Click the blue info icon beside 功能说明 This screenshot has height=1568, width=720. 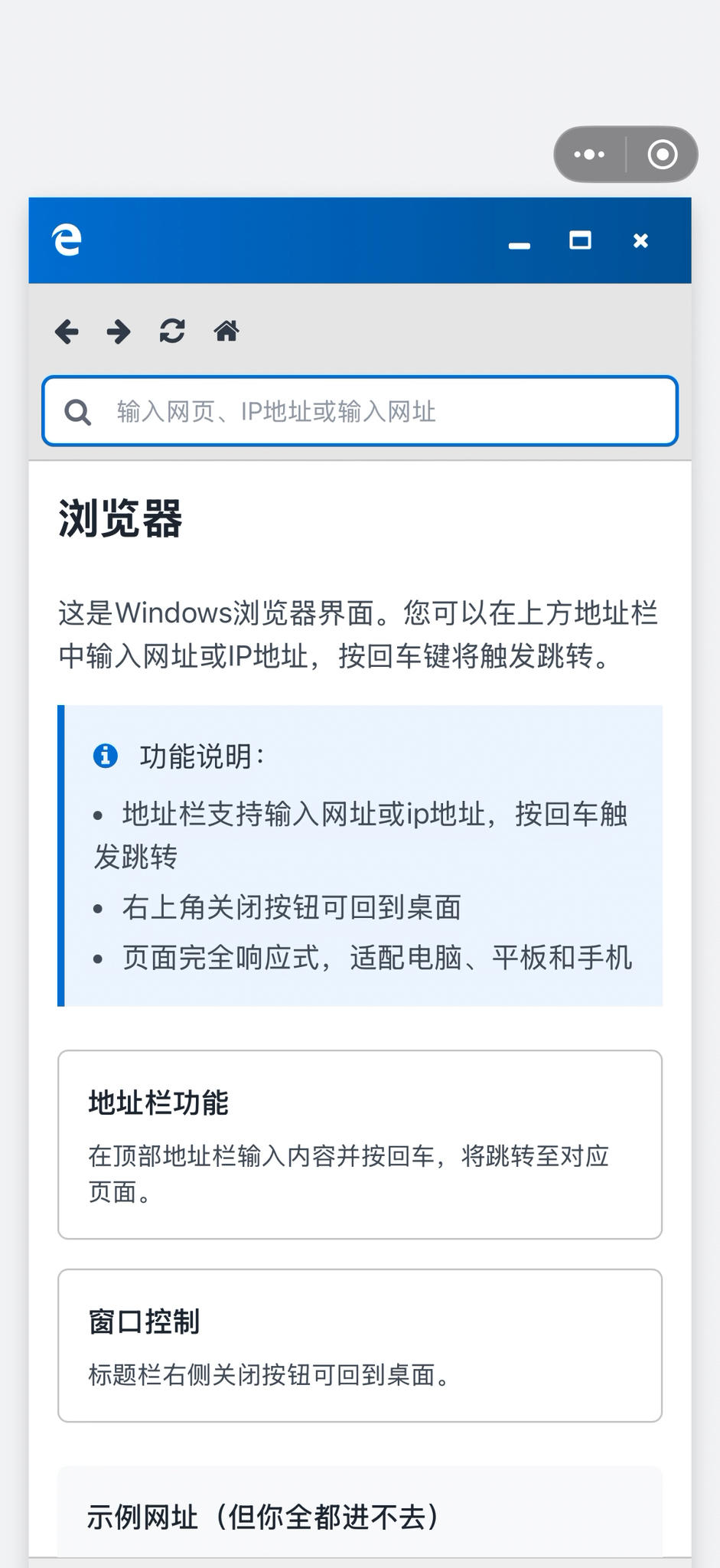[x=106, y=756]
